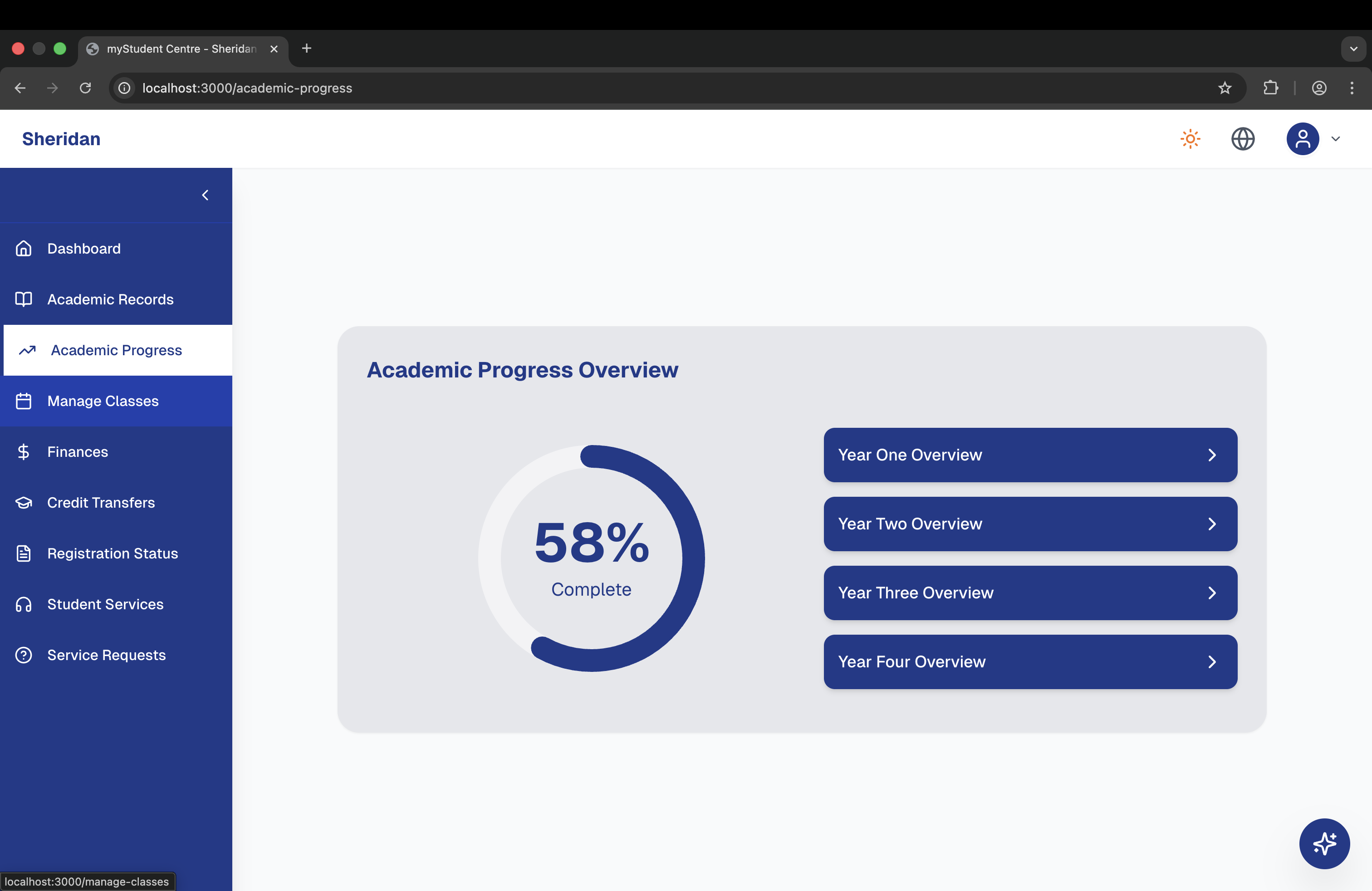The height and width of the screenshot is (891, 1372).
Task: Toggle the light/dark theme sun icon
Action: point(1191,139)
